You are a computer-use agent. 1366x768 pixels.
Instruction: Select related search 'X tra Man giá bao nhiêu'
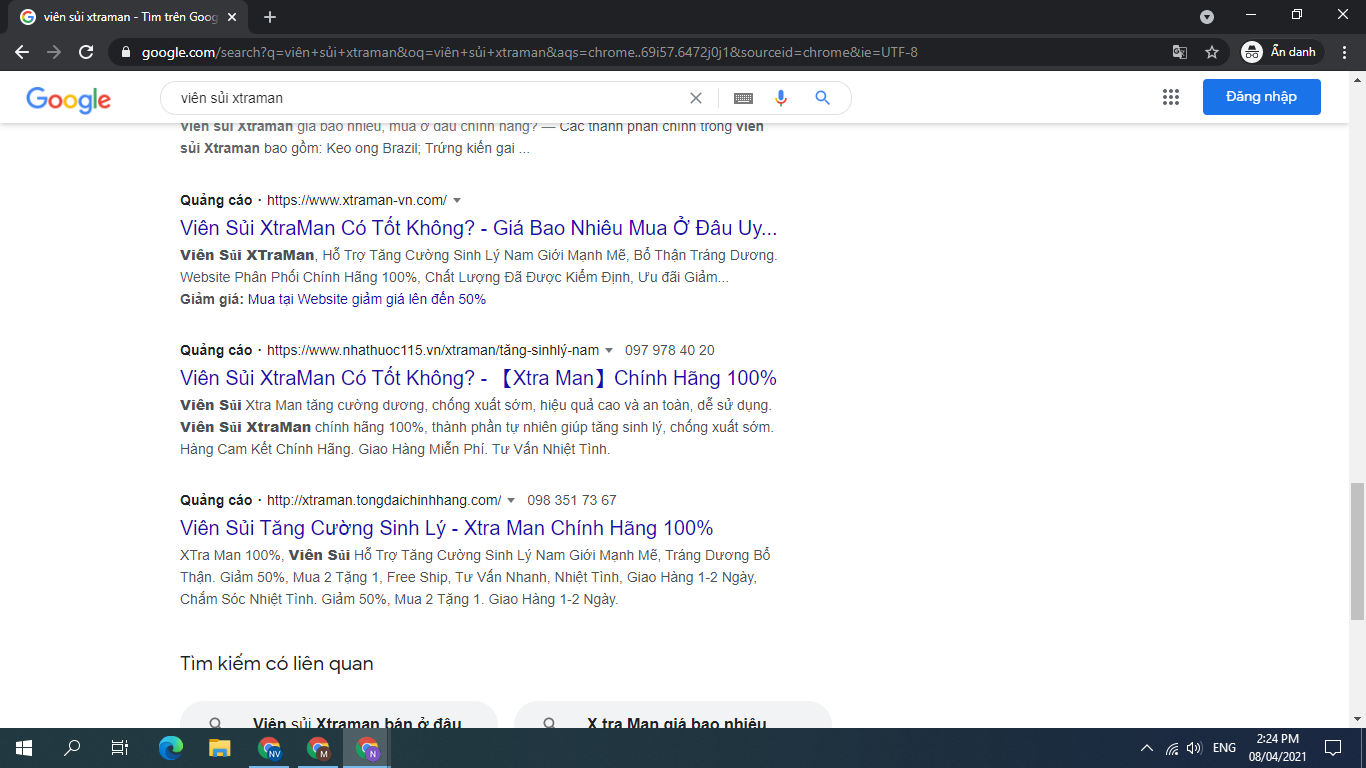tap(673, 715)
